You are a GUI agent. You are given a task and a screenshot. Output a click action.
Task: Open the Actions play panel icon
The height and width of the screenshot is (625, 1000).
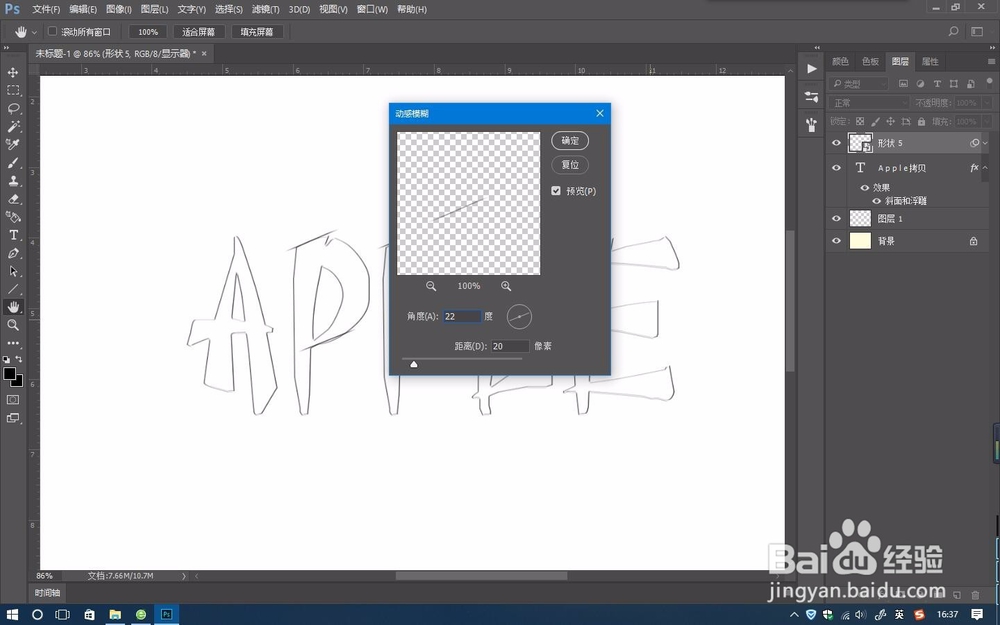(x=811, y=69)
